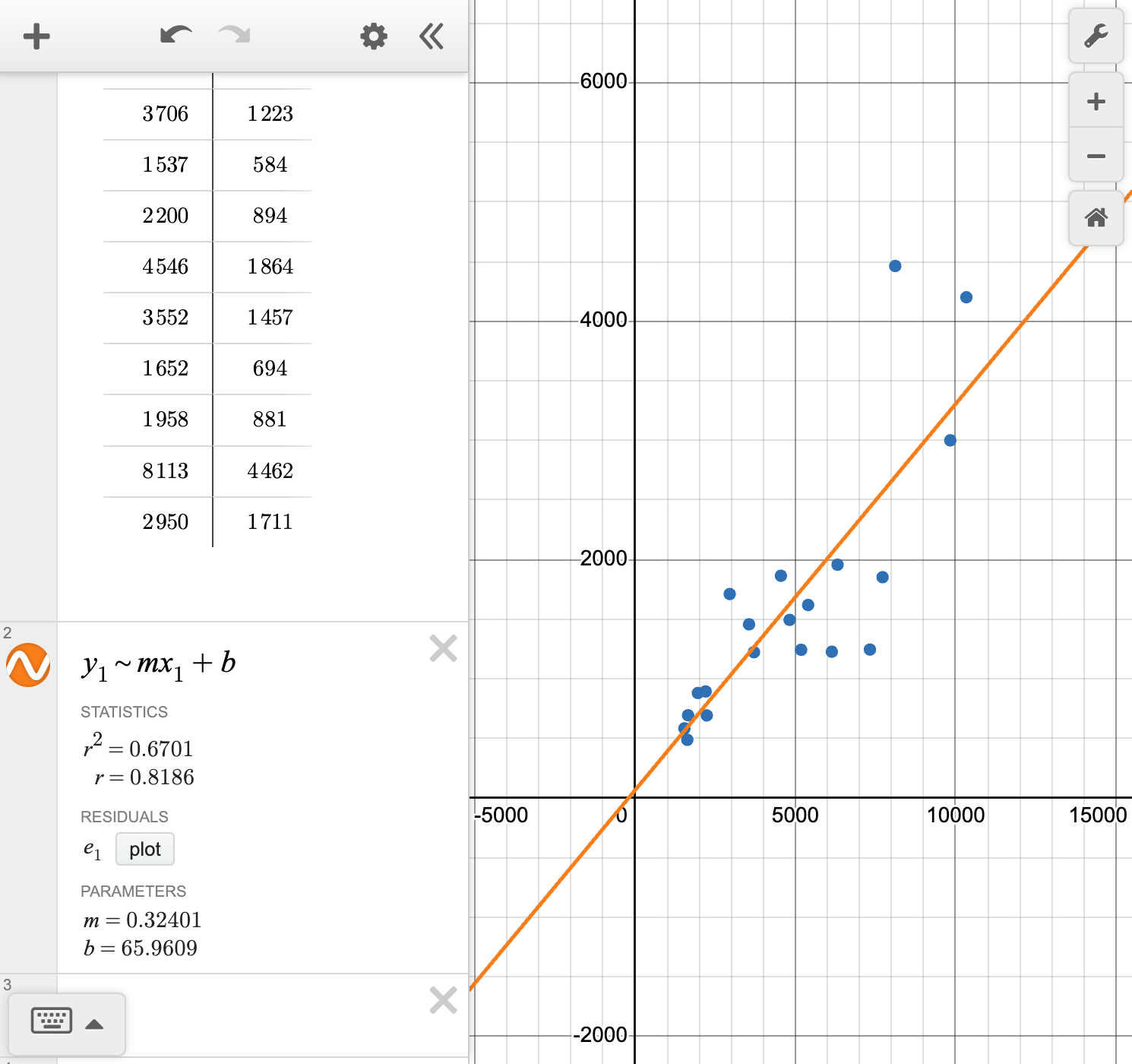Collapse the expressions panel with the double chevron
1132x1064 pixels.
(431, 35)
